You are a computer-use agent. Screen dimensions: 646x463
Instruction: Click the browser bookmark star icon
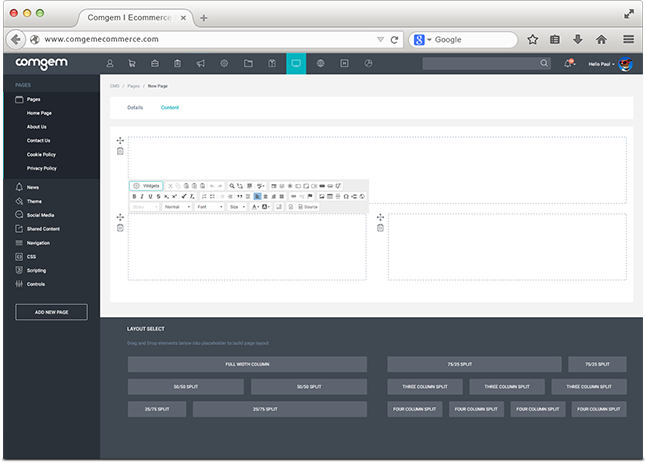pos(533,40)
